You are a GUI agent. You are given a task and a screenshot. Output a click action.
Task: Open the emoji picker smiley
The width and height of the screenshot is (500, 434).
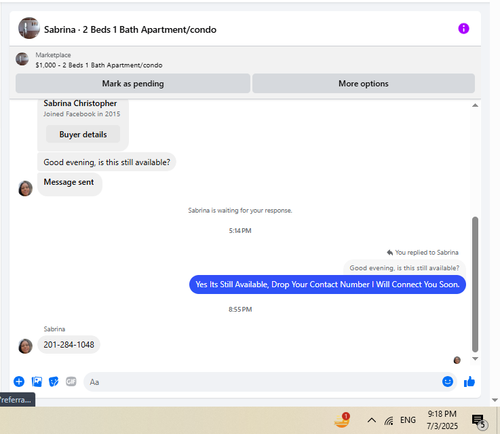tap(447, 381)
